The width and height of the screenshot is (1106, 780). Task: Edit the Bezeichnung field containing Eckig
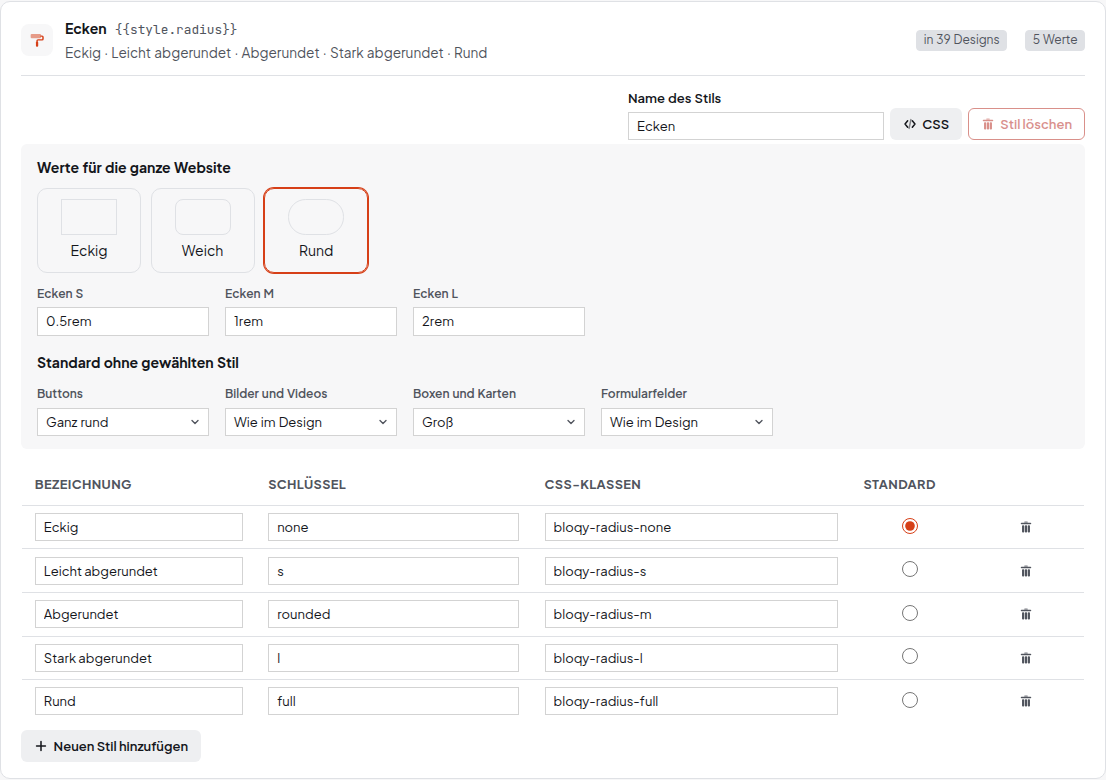(139, 527)
